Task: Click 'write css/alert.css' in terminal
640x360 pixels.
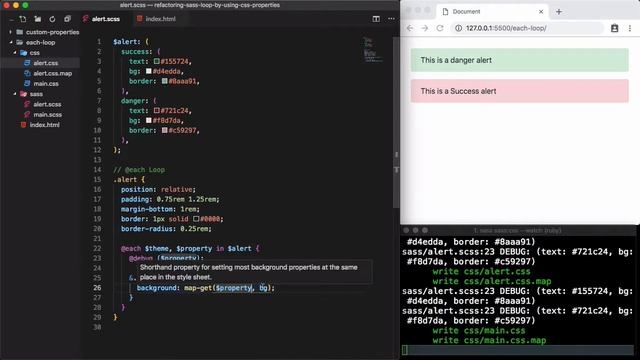Action: click(x=482, y=271)
